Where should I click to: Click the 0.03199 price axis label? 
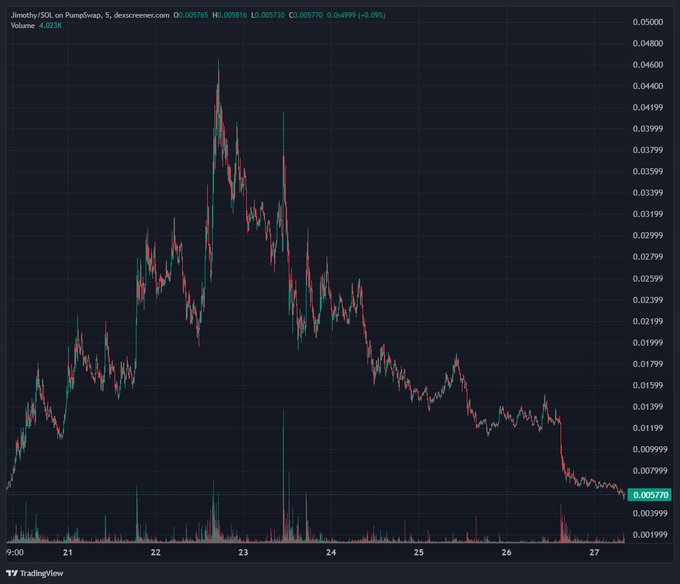click(x=647, y=214)
